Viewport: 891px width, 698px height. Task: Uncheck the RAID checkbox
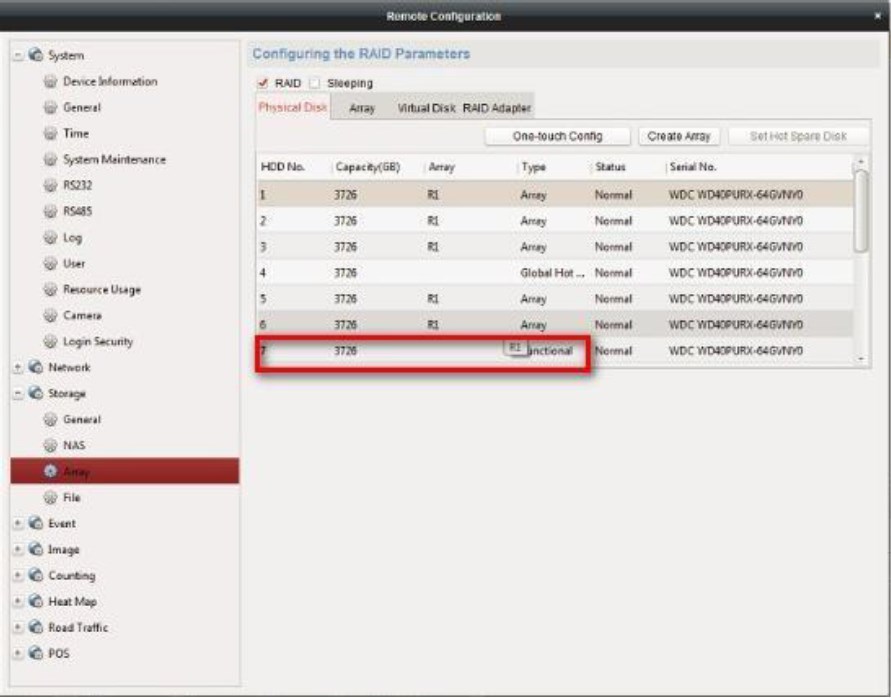[263, 83]
